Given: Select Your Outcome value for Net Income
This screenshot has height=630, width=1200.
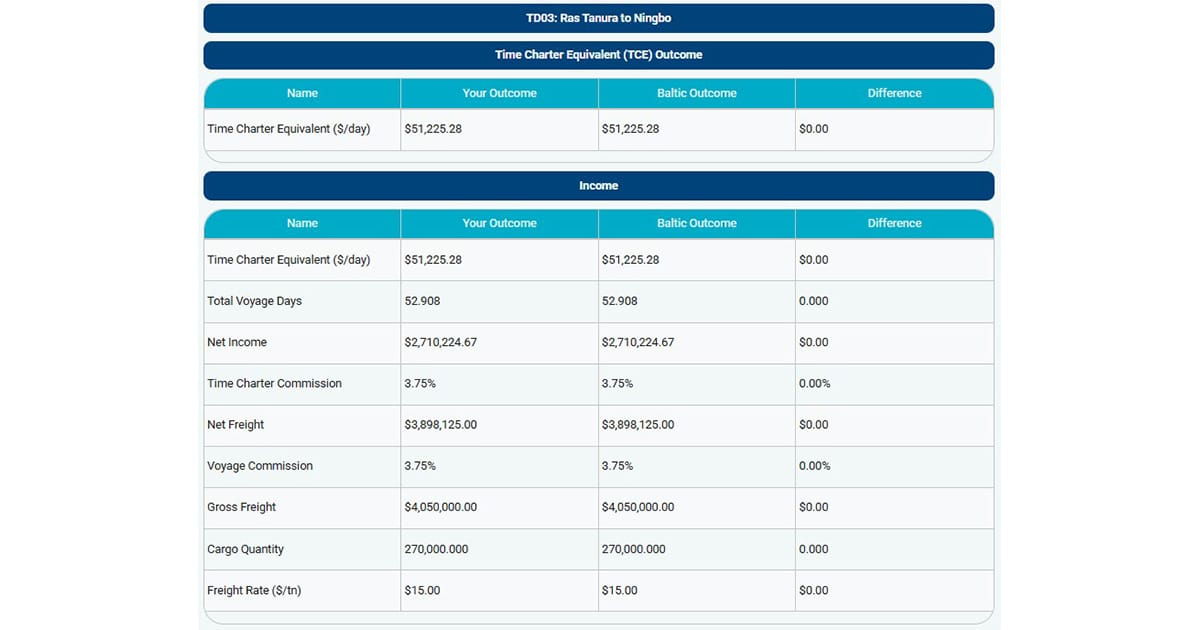Looking at the screenshot, I should [x=441, y=342].
